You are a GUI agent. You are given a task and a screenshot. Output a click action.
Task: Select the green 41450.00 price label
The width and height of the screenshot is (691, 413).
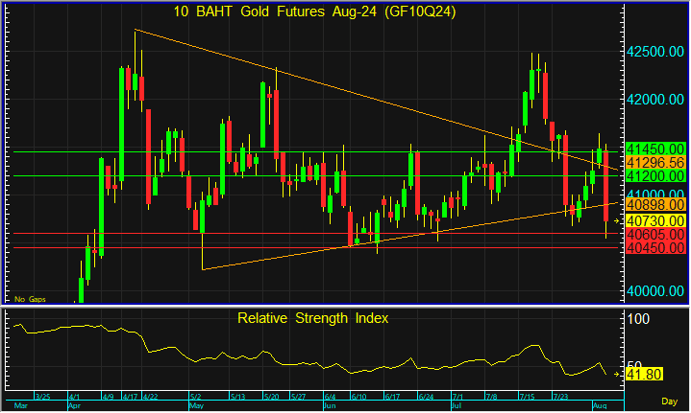click(653, 149)
